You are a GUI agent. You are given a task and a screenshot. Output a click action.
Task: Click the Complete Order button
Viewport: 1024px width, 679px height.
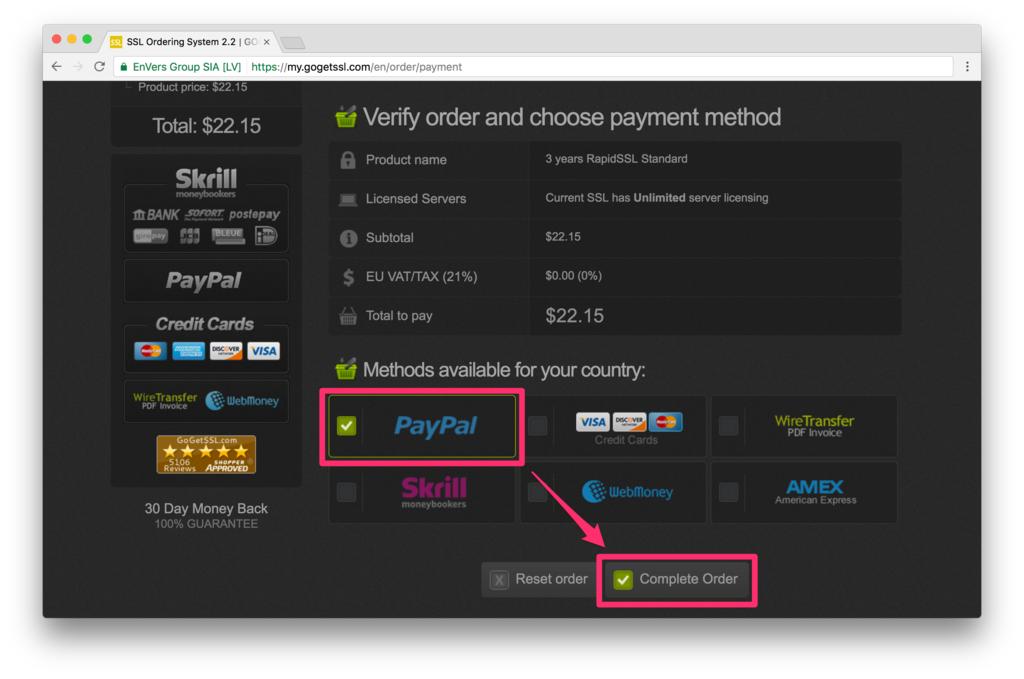pos(677,579)
